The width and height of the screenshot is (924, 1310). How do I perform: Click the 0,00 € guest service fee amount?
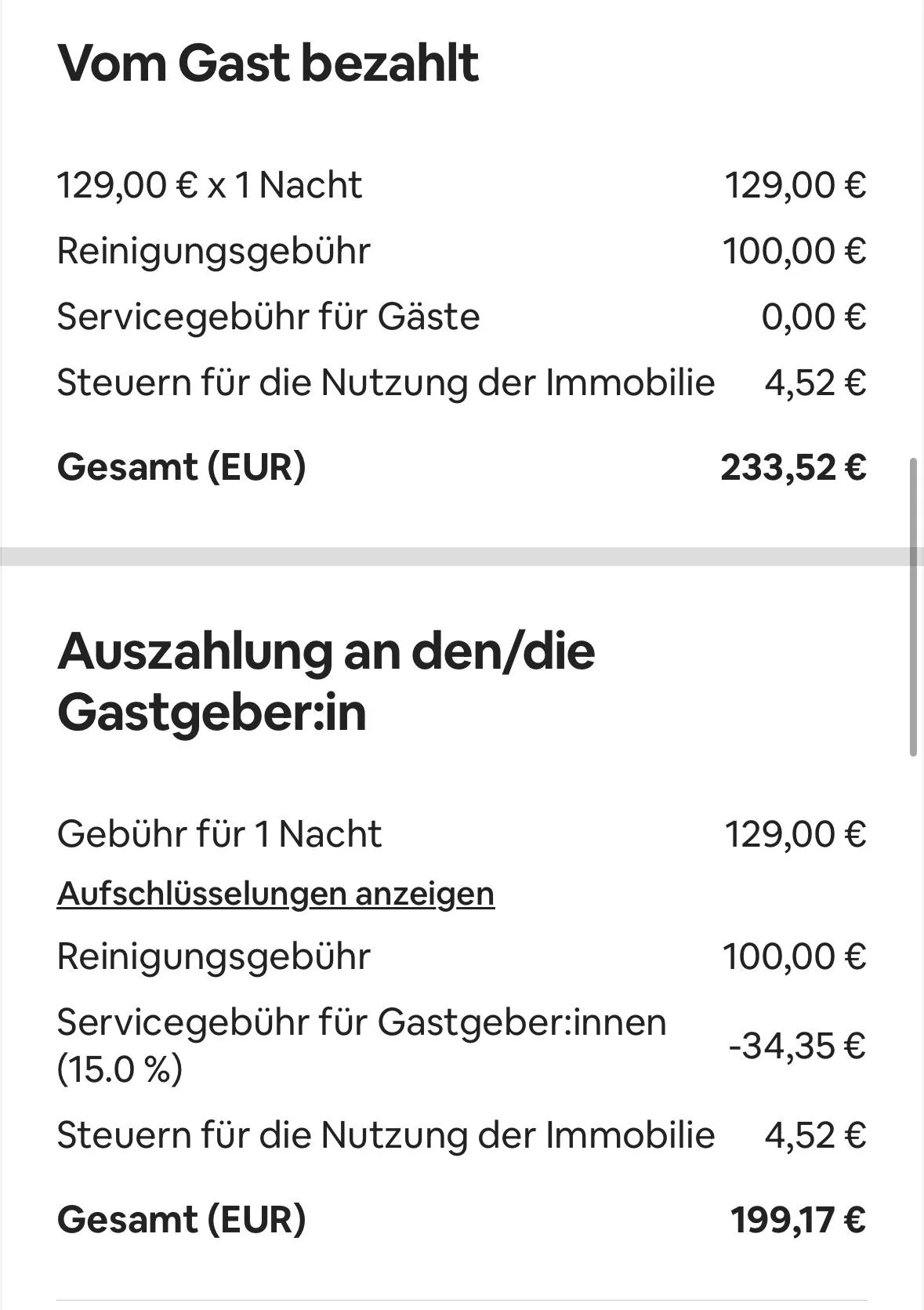(814, 317)
